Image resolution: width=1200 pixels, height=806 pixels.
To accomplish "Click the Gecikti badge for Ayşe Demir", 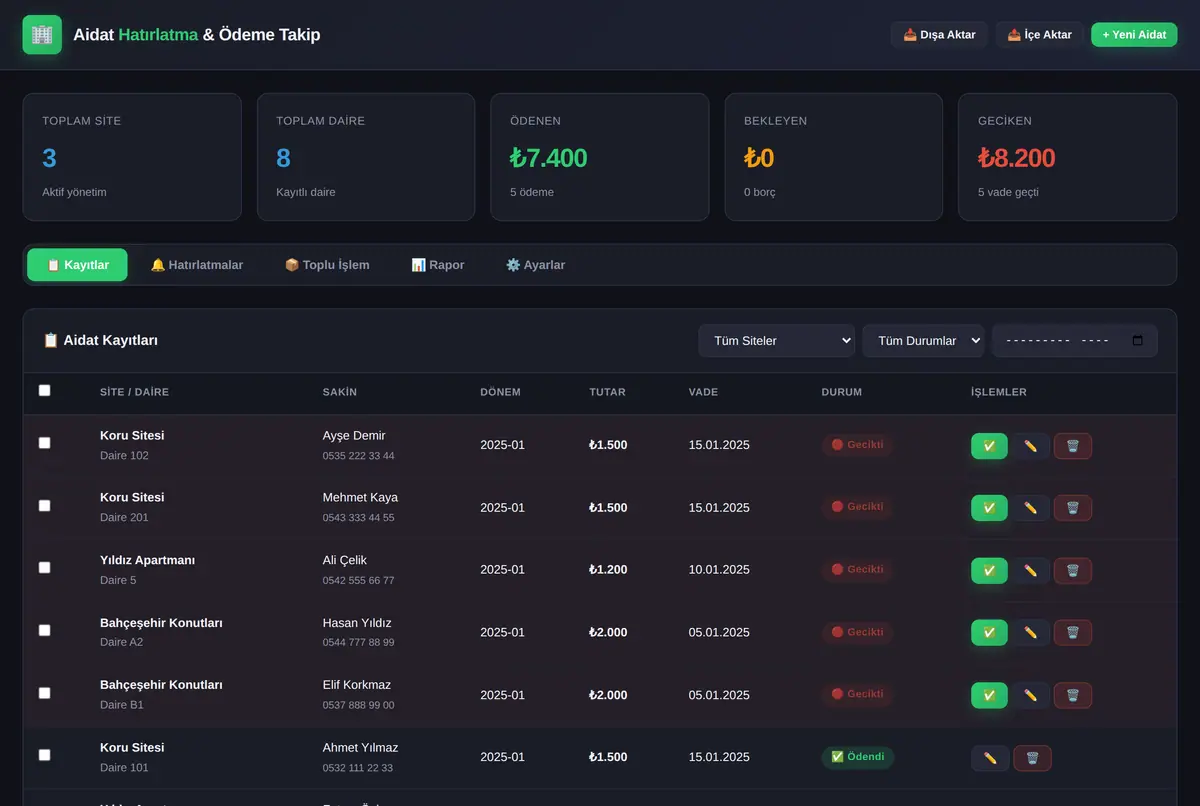I will [858, 445].
